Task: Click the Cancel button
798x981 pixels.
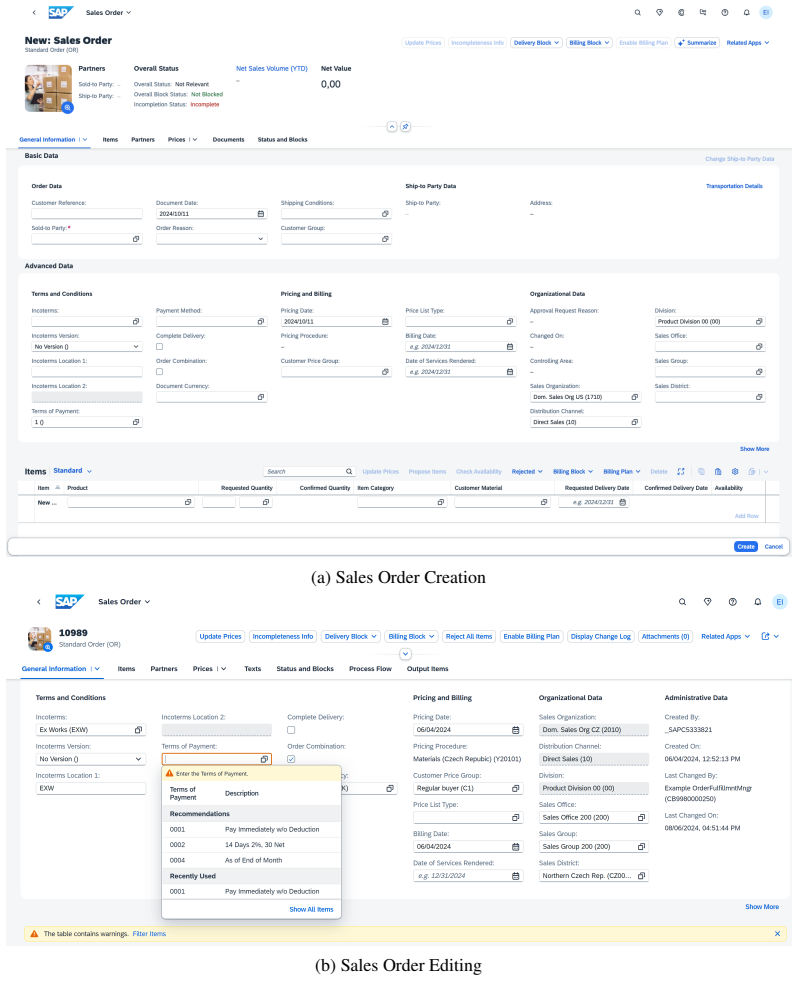Action: click(x=774, y=547)
